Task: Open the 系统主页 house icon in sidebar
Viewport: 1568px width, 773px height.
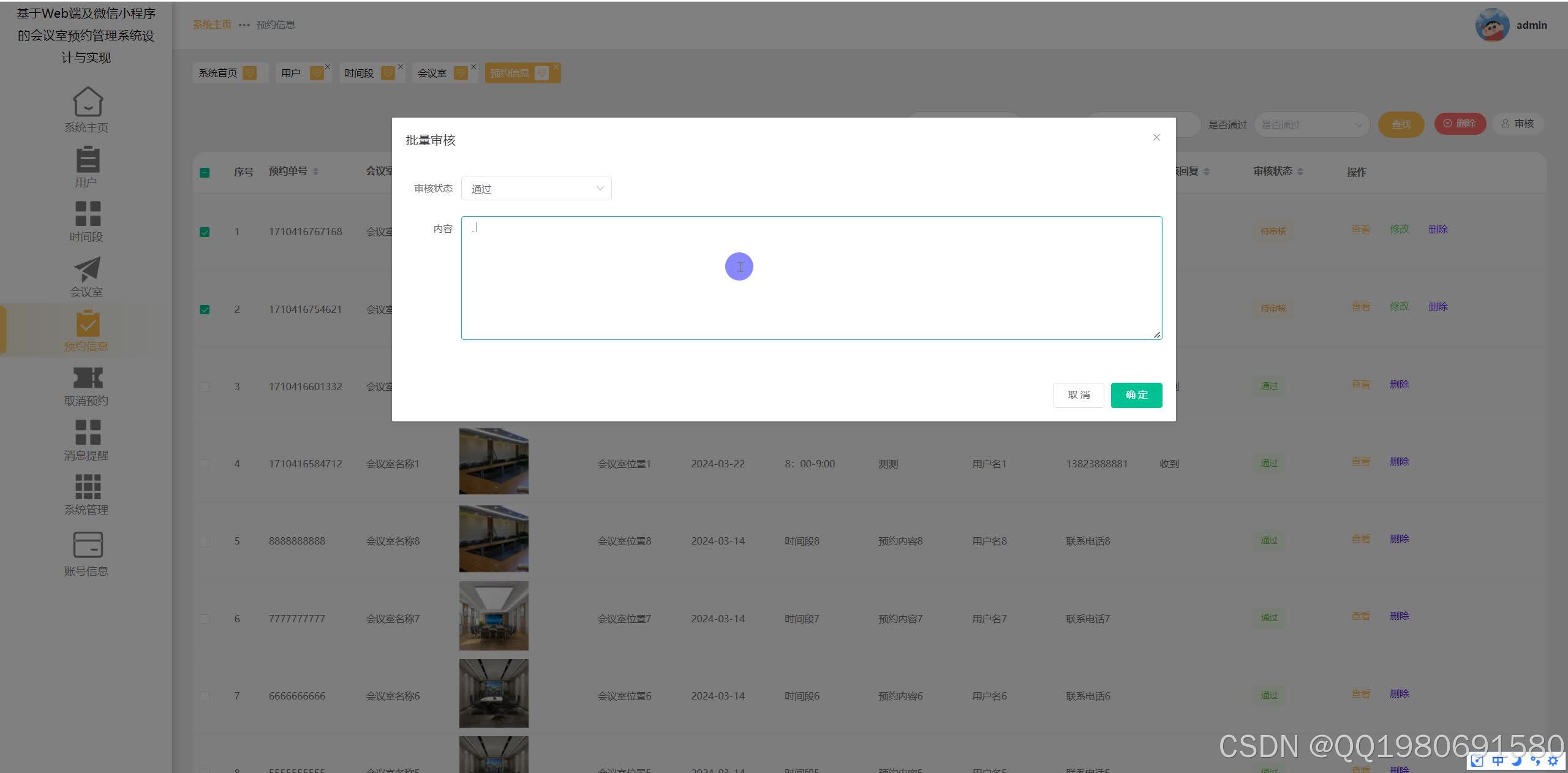Action: (x=88, y=102)
